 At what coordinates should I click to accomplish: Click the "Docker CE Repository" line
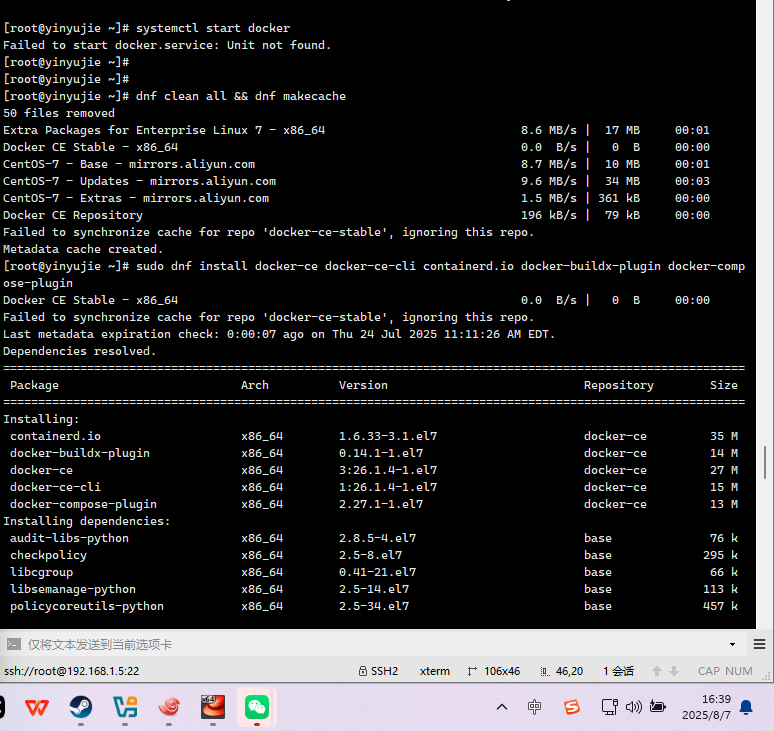pos(73,215)
